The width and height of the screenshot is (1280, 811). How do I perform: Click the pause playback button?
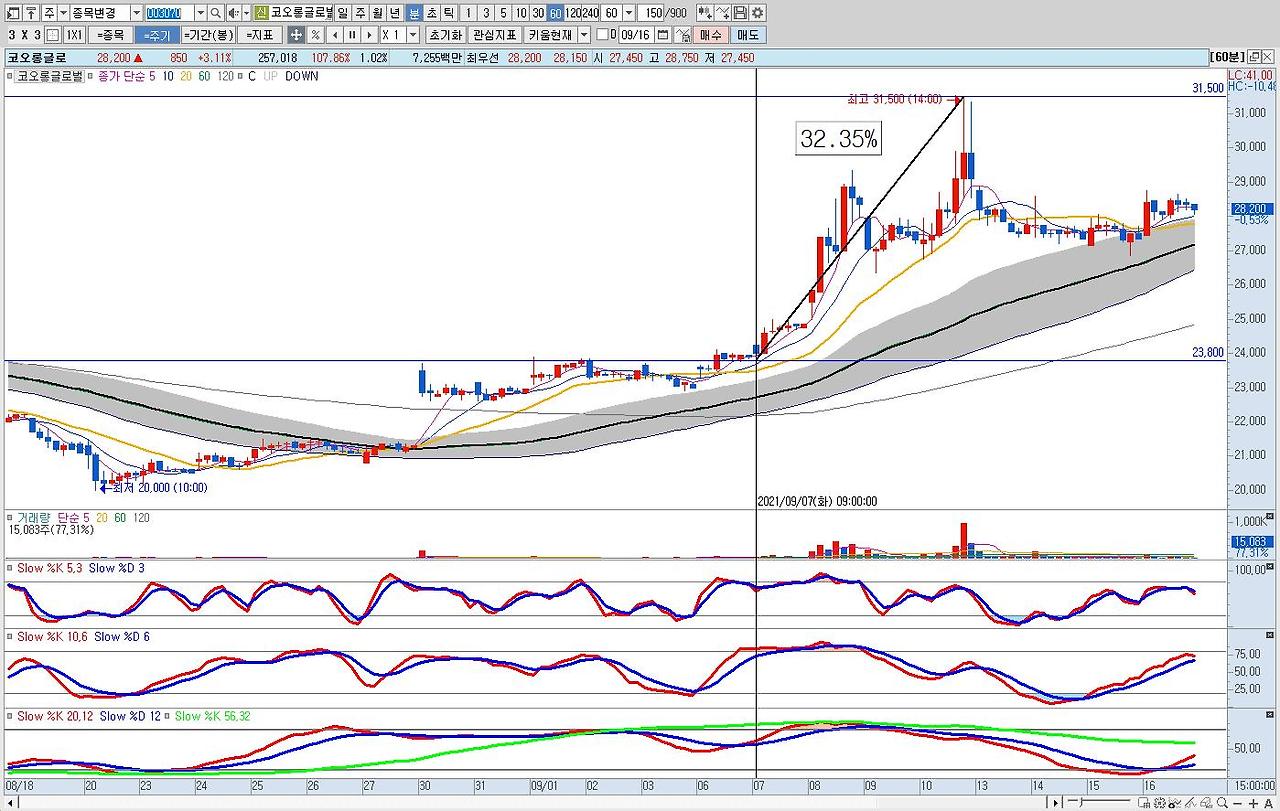tap(352, 35)
